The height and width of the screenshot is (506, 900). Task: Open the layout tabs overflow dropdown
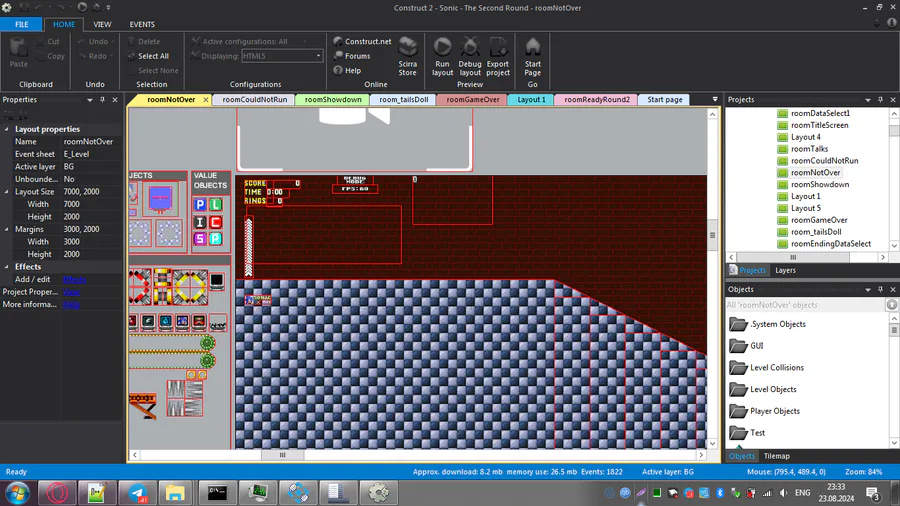(715, 99)
